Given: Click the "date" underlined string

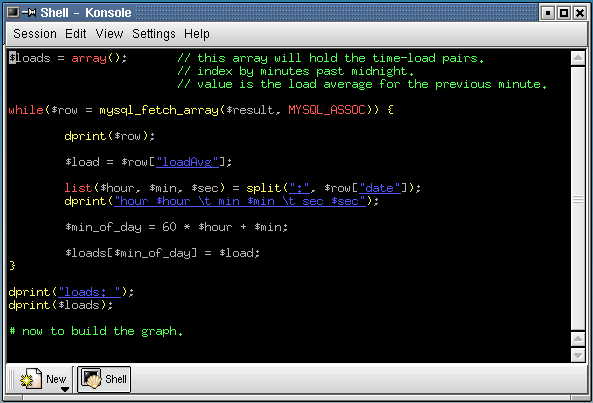Looking at the screenshot, I should [379, 188].
